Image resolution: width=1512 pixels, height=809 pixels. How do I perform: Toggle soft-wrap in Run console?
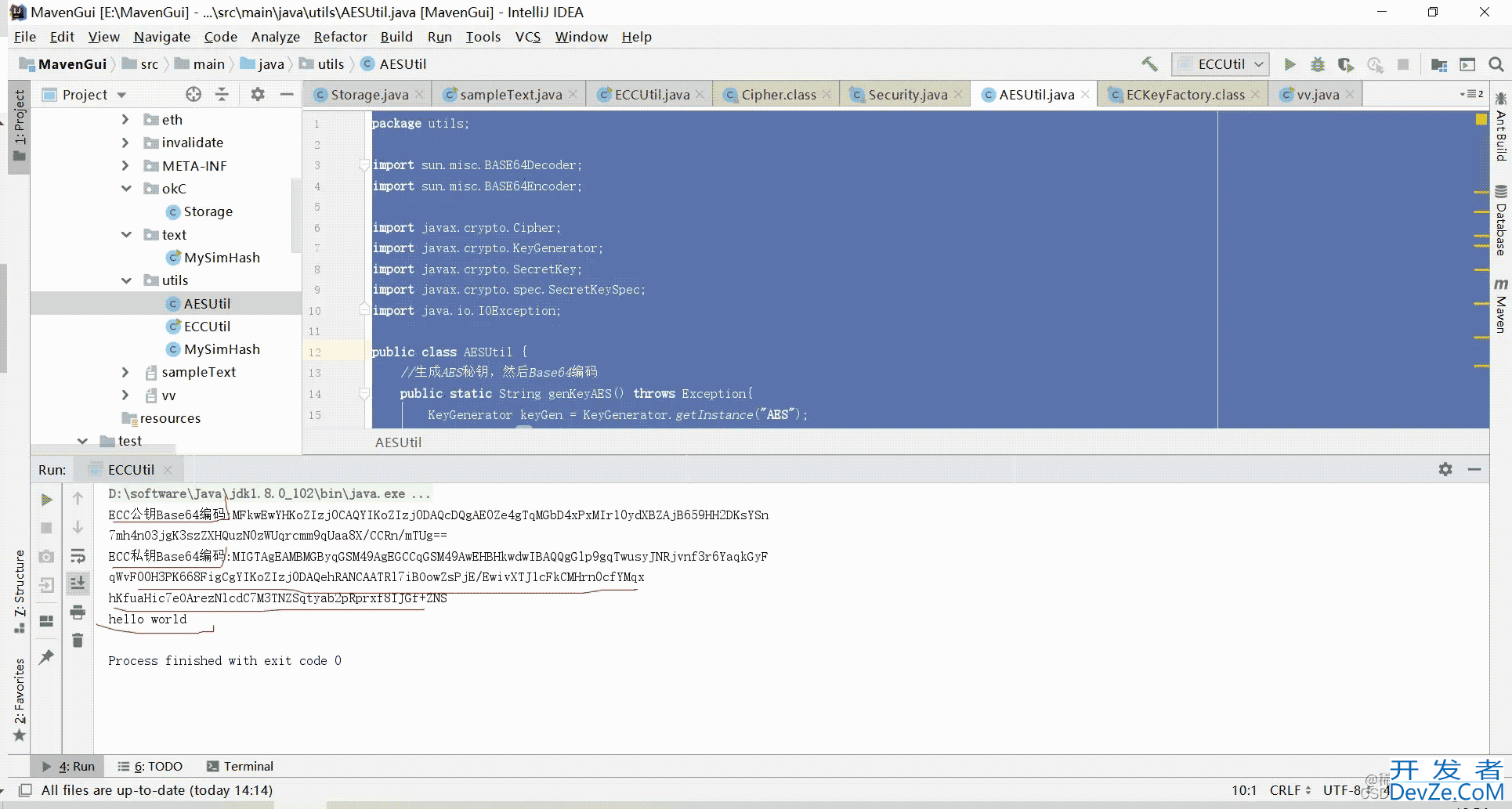click(78, 556)
